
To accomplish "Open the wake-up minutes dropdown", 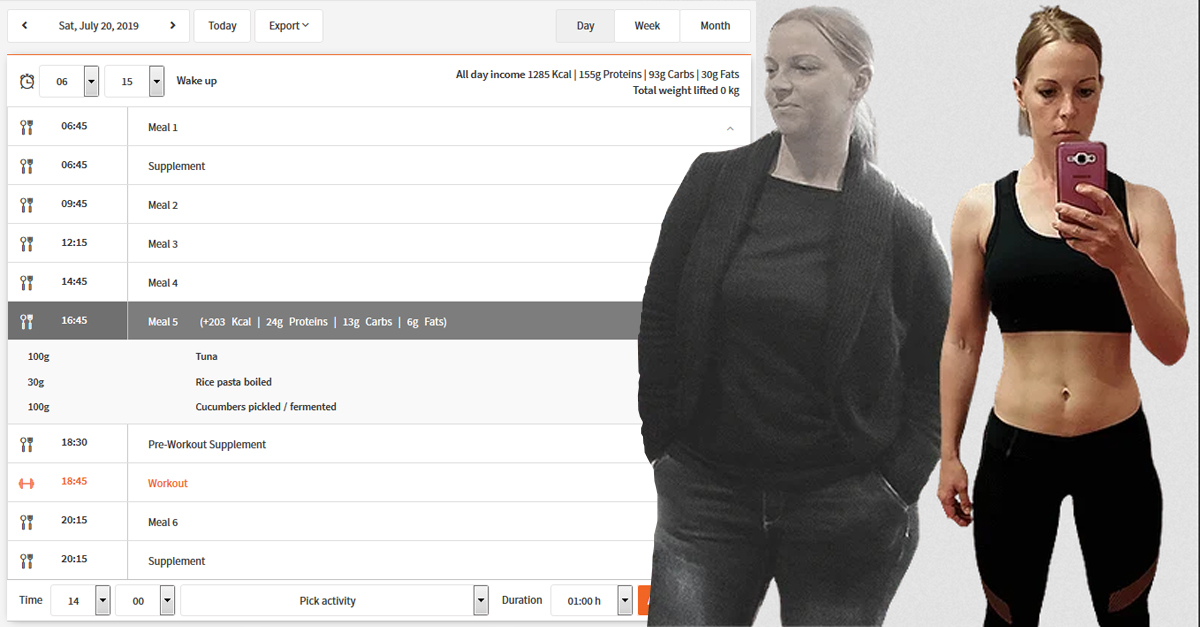I will 156,81.
